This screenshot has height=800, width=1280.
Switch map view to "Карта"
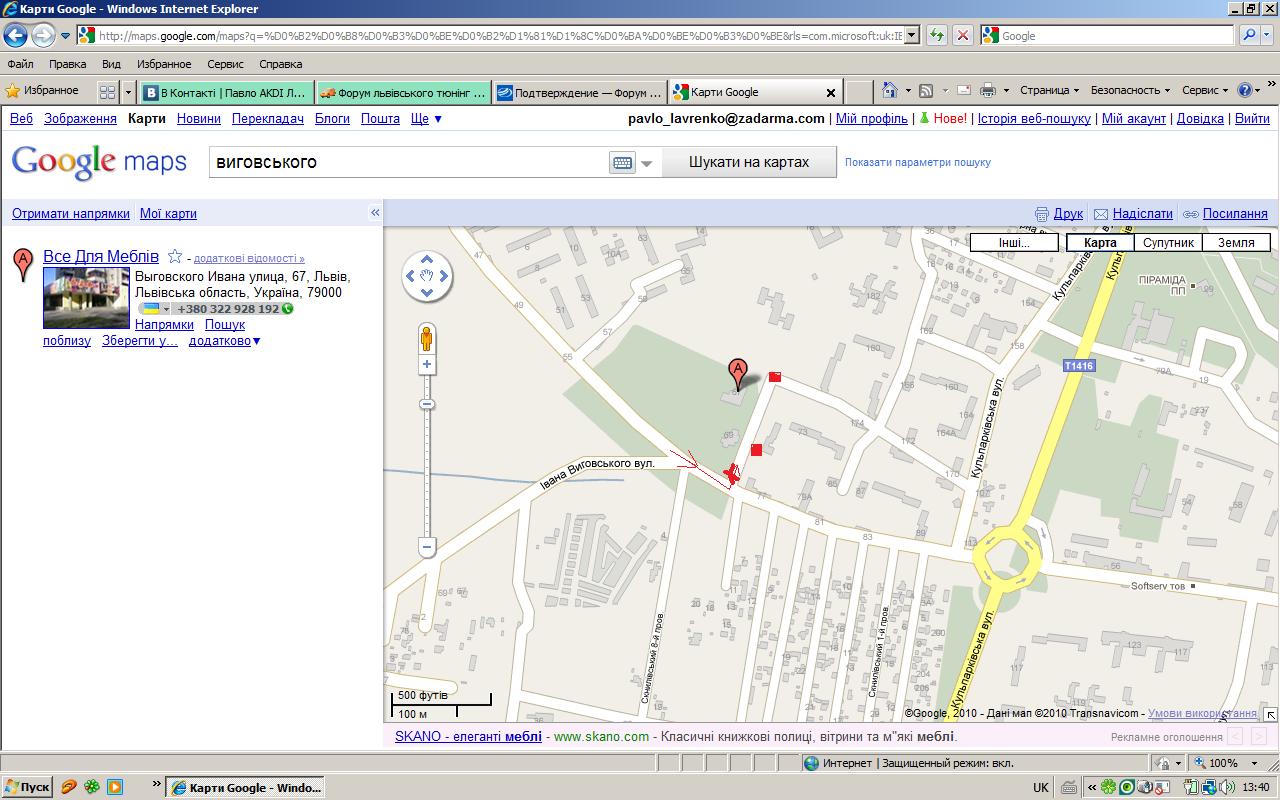pyautogui.click(x=1100, y=242)
